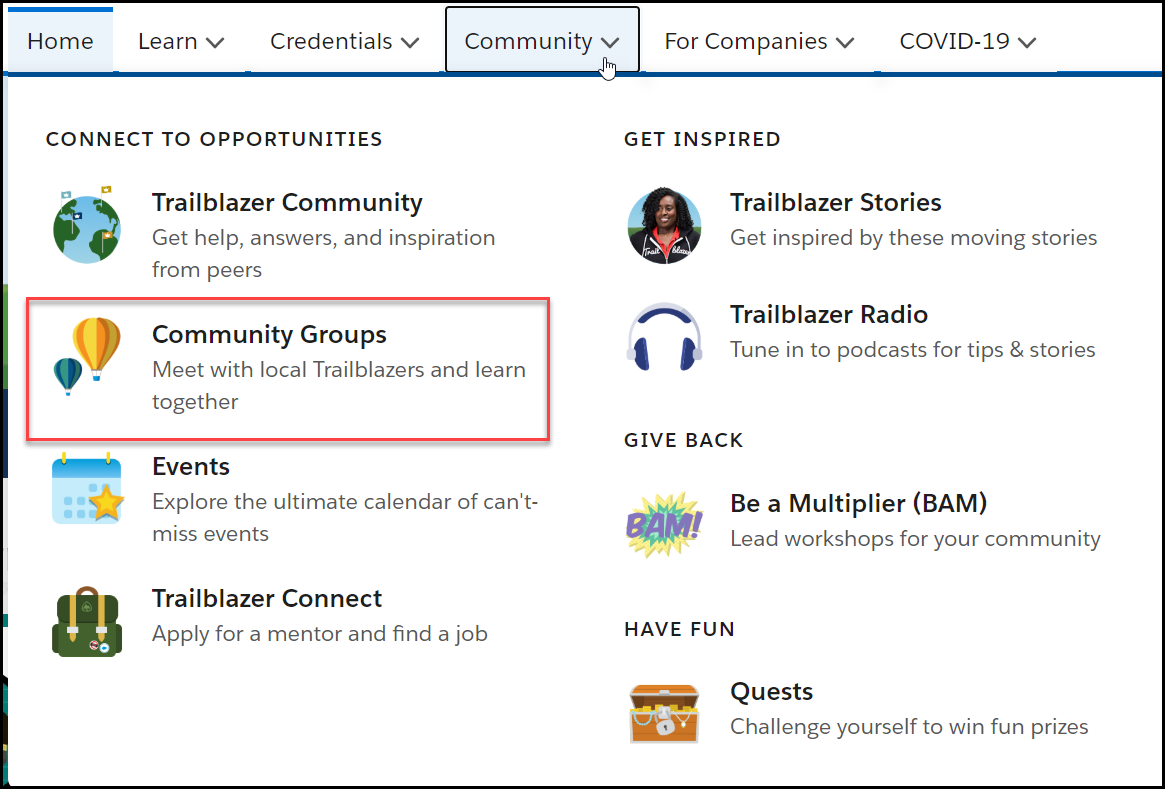Expand the chevron next to Credentials

click(x=409, y=43)
